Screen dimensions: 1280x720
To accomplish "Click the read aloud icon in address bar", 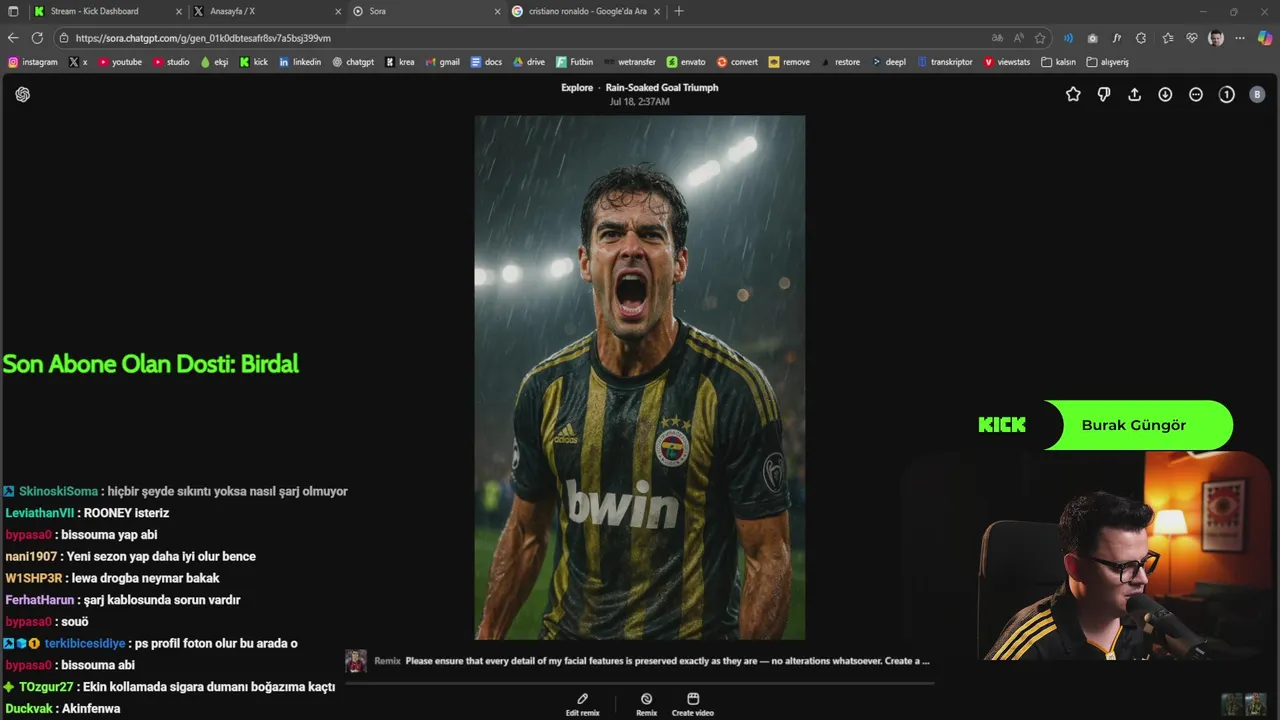I will click(x=1018, y=38).
